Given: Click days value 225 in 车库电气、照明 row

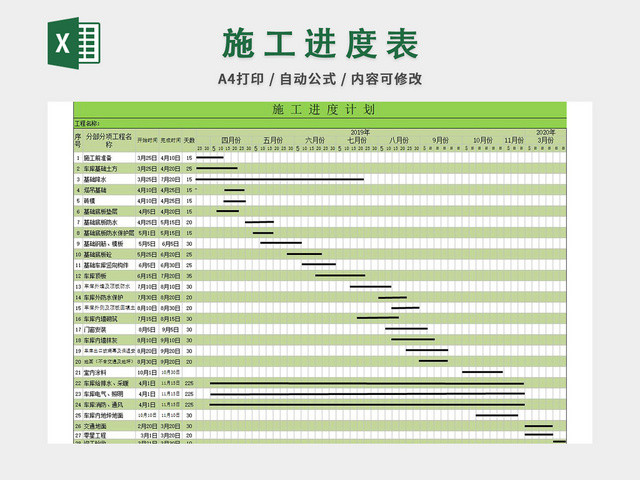Looking at the screenshot, I should pyautogui.click(x=189, y=394).
